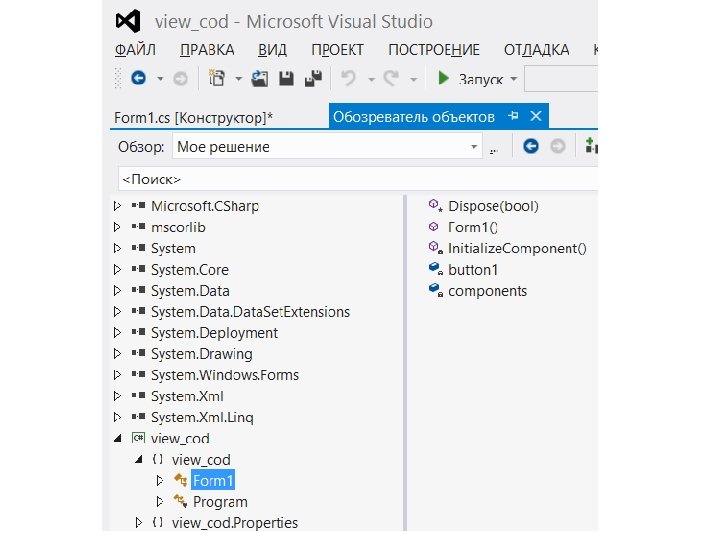720x540 pixels.
Task: Pin the Обозреватель объектов tab
Action: click(513, 116)
